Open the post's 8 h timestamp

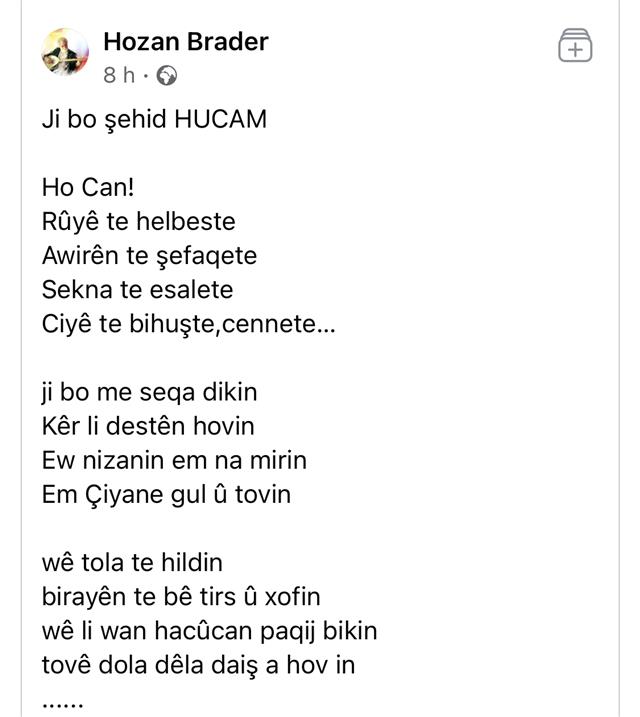pos(120,75)
